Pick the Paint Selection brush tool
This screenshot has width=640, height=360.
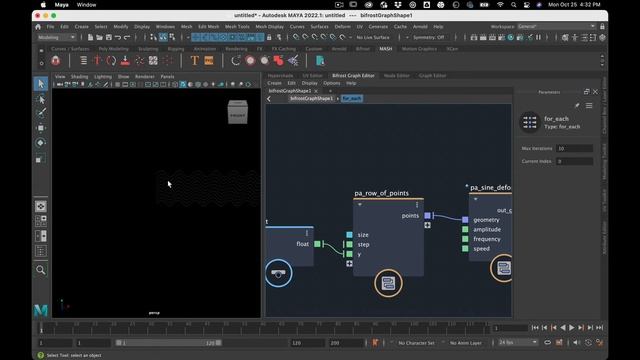[x=40, y=113]
